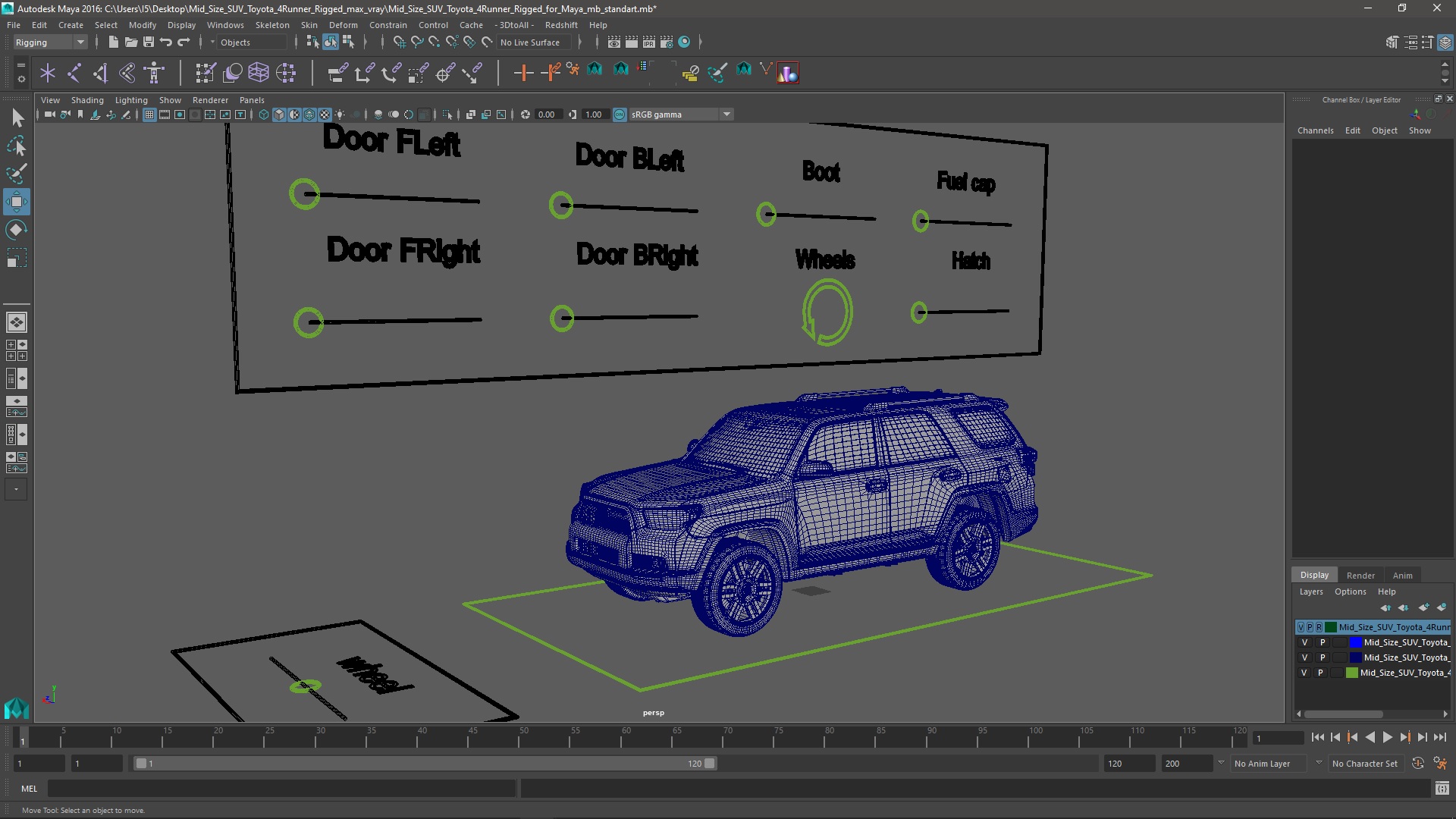The image size is (1456, 819).
Task: Save the scene with the disk icon
Action: (x=149, y=42)
